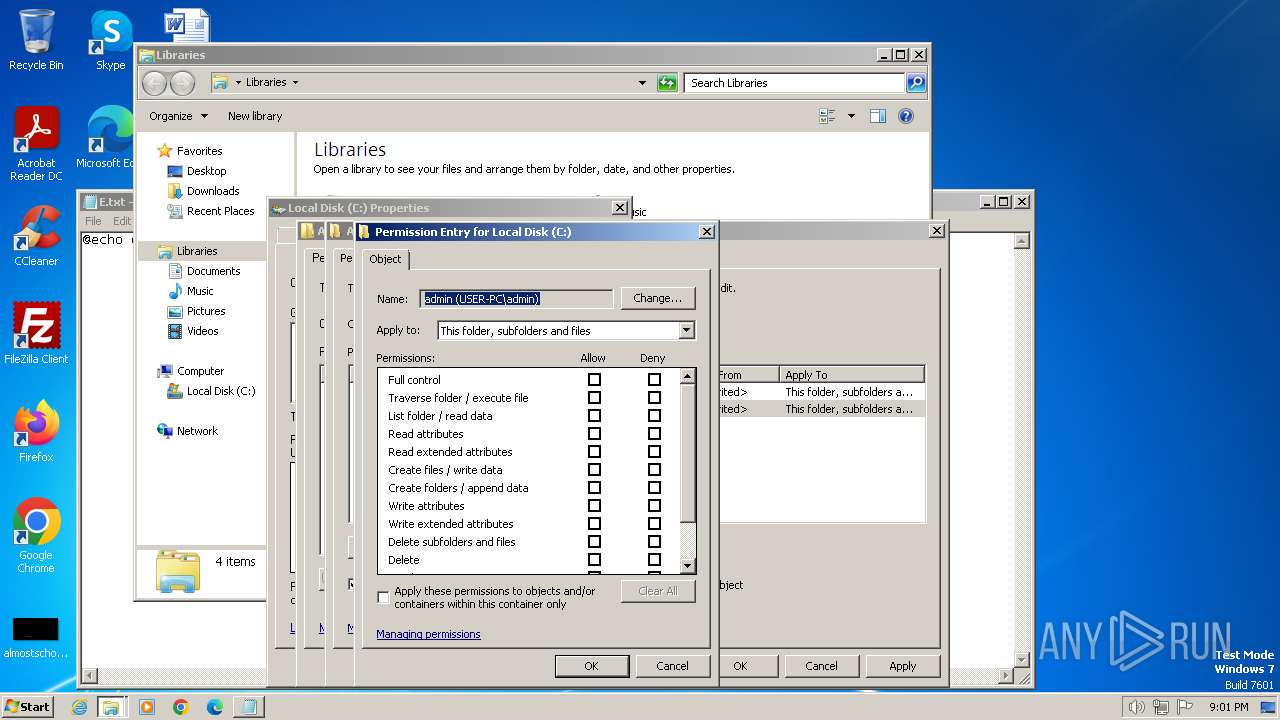Open Windows Media Player from the taskbar
This screenshot has width=1280, height=720.
(x=147, y=707)
